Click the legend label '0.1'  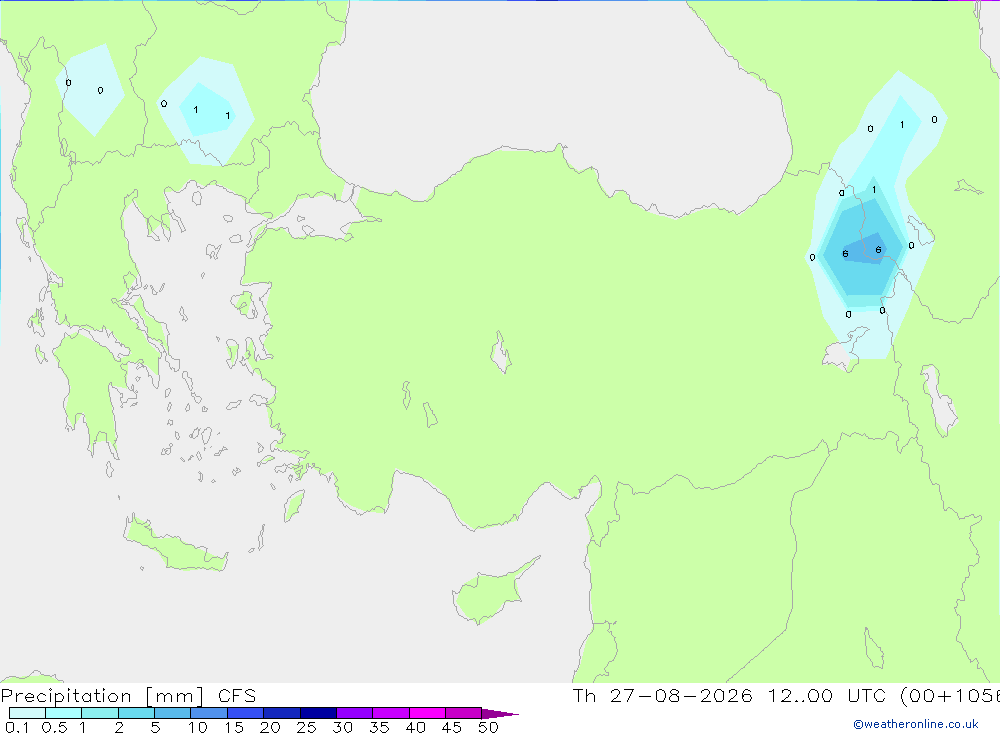coord(17,727)
